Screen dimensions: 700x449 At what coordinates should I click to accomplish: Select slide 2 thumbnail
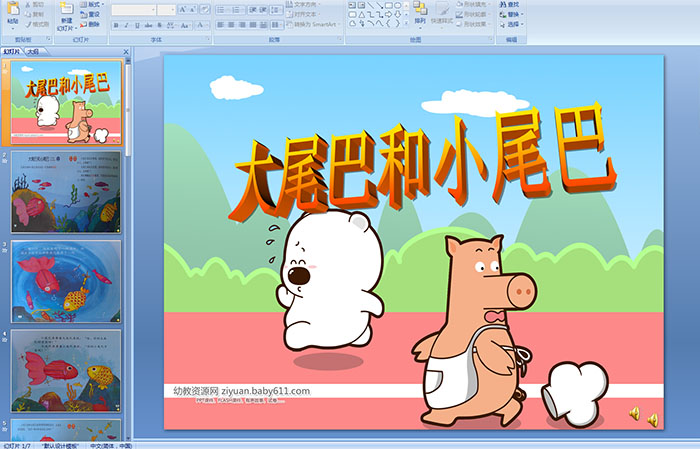pyautogui.click(x=66, y=192)
